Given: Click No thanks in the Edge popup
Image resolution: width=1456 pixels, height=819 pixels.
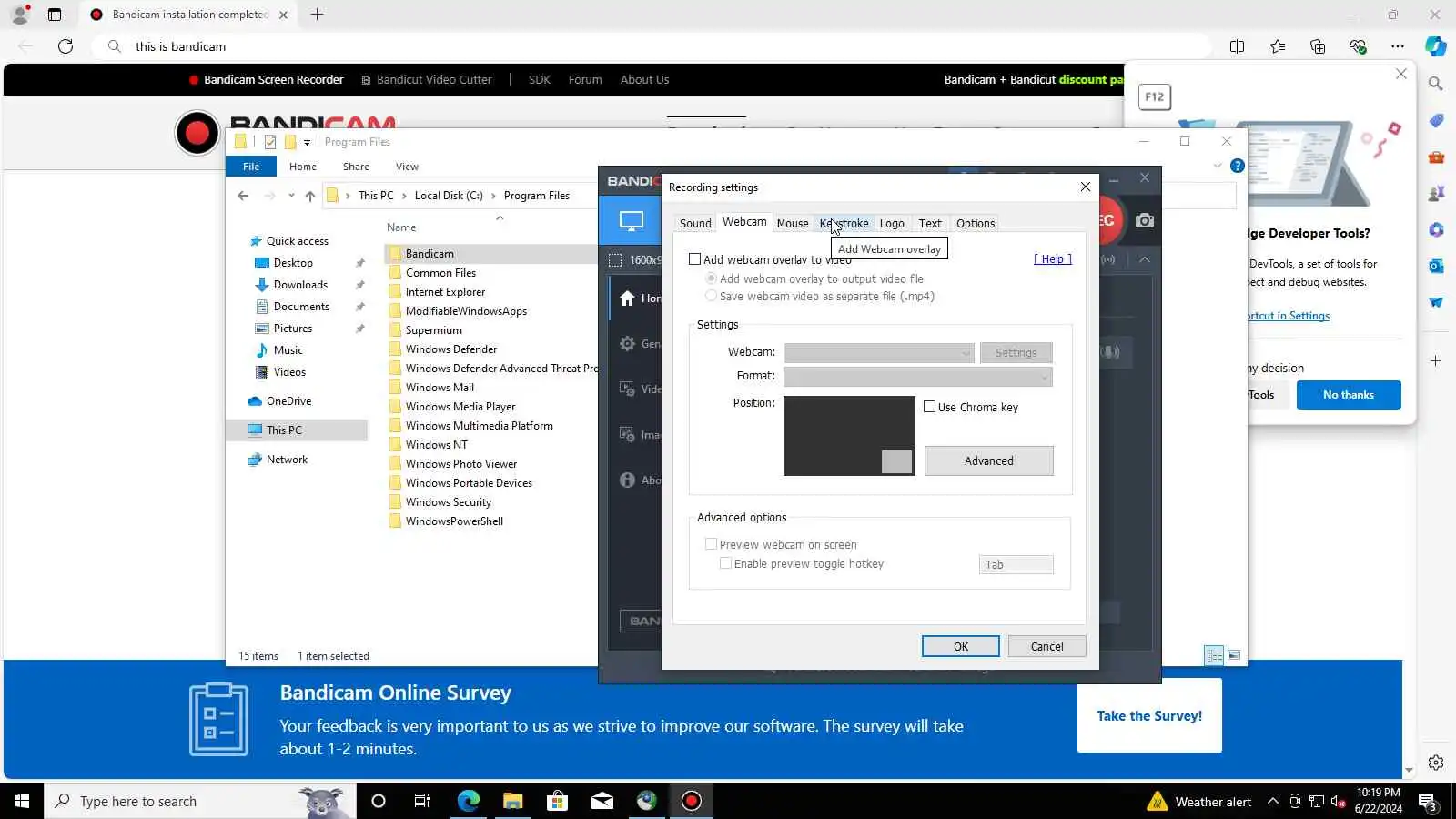Looking at the screenshot, I should [x=1349, y=395].
